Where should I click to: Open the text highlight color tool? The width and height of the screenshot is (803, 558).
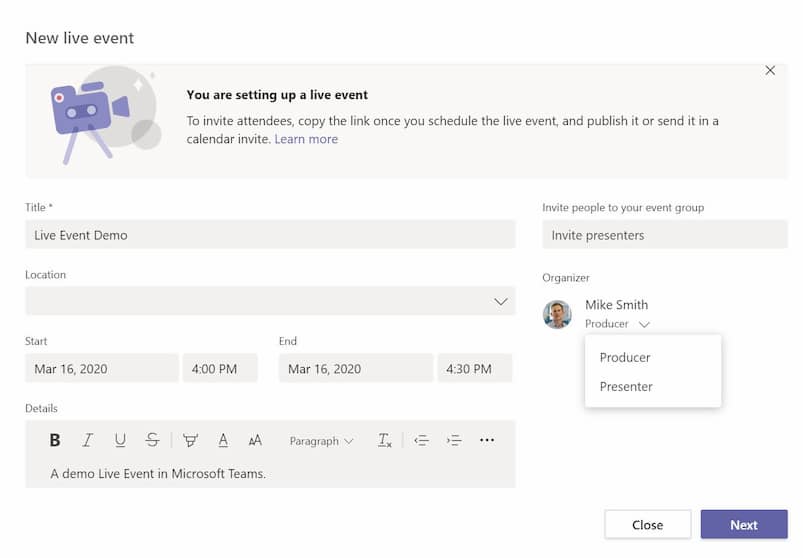pyautogui.click(x=191, y=440)
